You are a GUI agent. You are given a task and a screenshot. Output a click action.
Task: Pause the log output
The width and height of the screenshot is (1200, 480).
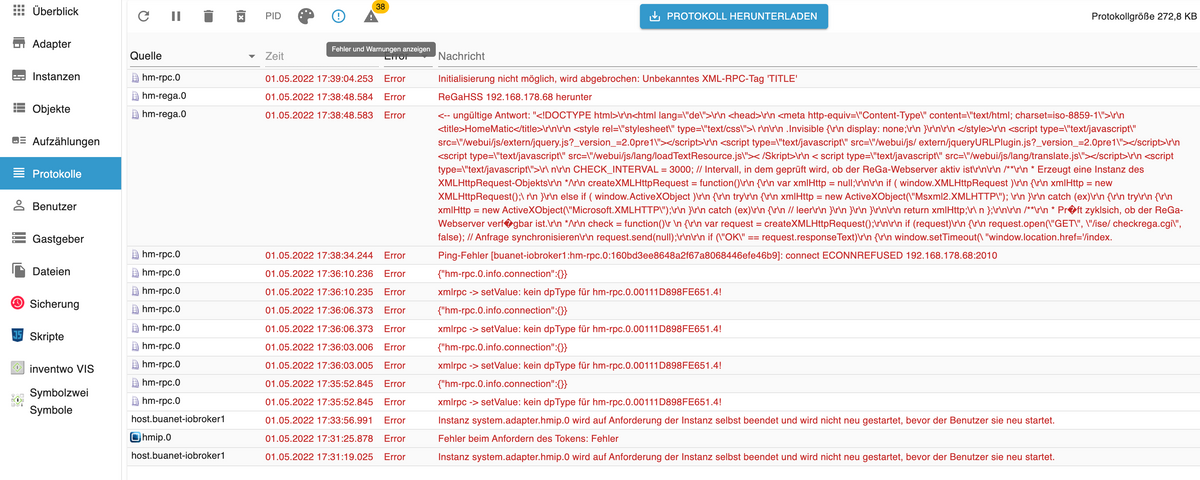tap(176, 17)
